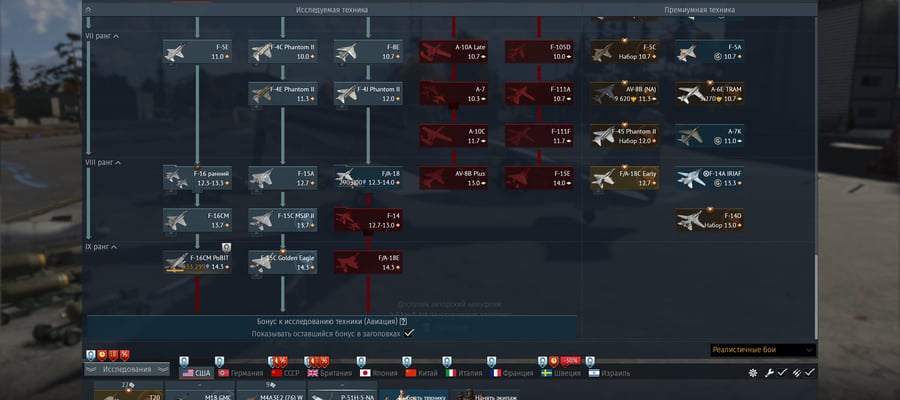Click the wrench icon in bottom-right toolbar
This screenshot has height=400, width=900.
[x=769, y=373]
